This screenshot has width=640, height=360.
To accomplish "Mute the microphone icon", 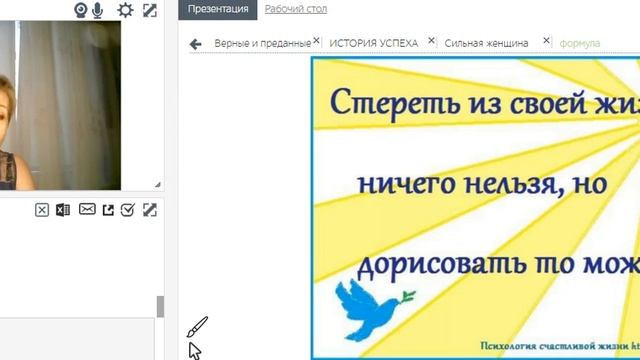I will tap(98, 11).
